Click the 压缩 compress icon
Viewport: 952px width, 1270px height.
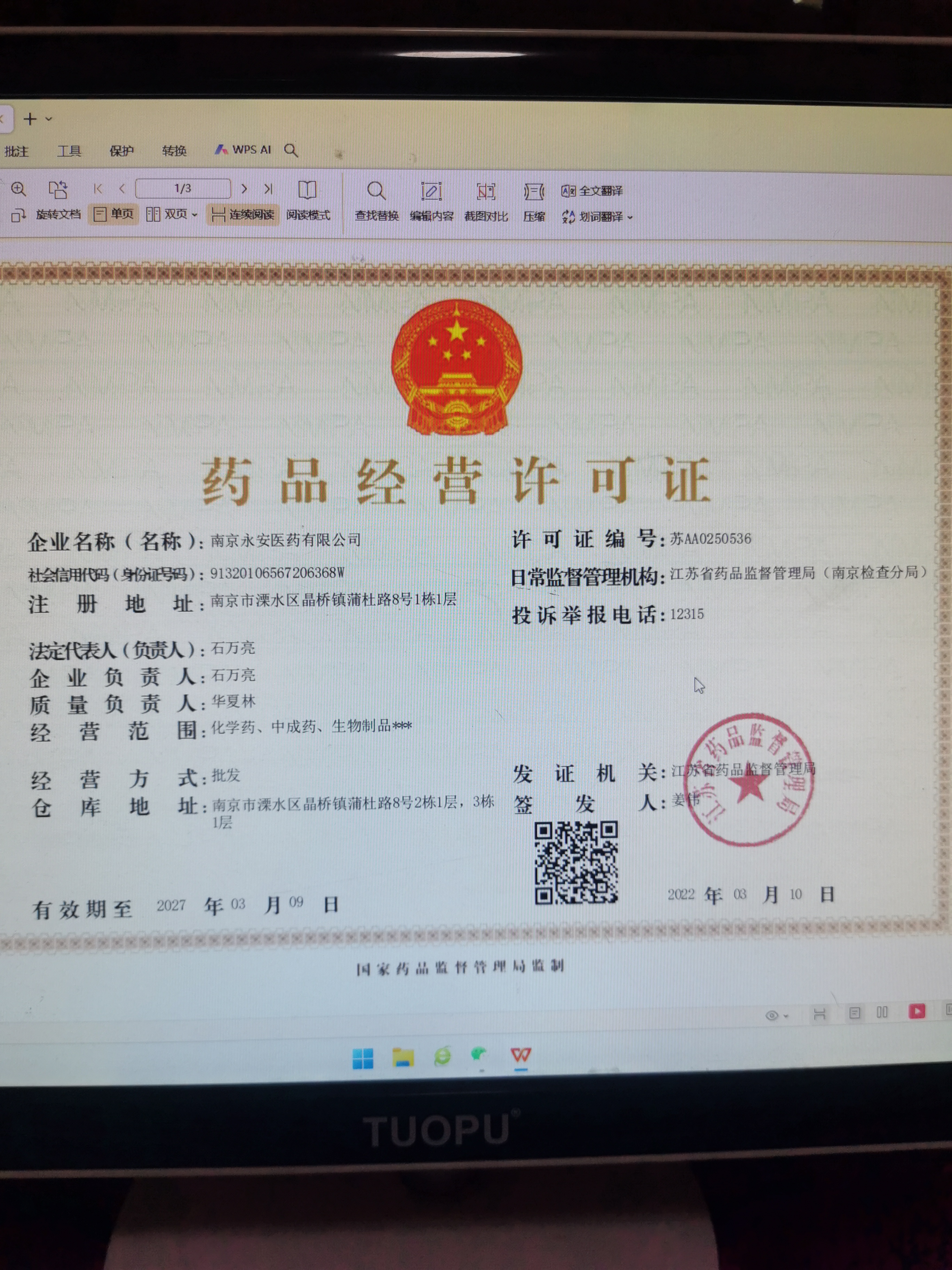534,191
